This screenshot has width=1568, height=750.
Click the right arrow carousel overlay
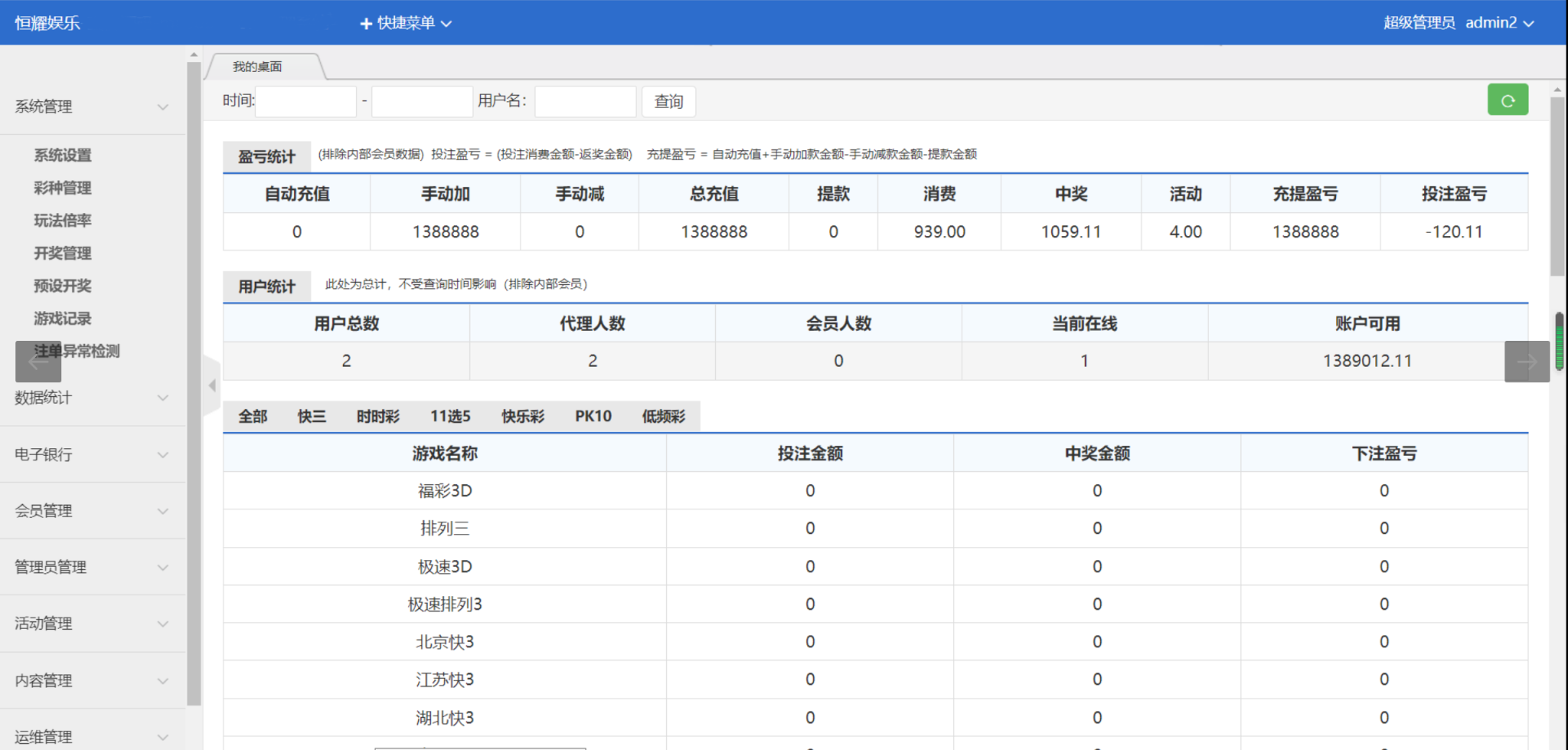1527,362
